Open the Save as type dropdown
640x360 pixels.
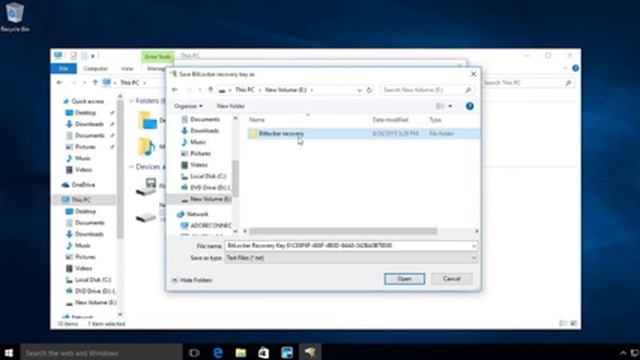click(x=351, y=258)
